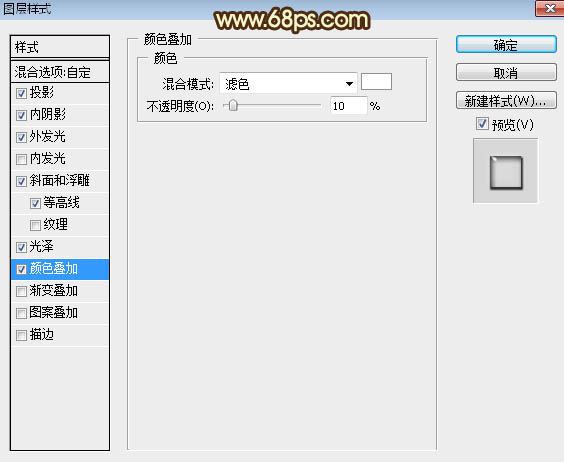Toggle the 斜面和浮雕 checkbox
The image size is (564, 462).
21,181
